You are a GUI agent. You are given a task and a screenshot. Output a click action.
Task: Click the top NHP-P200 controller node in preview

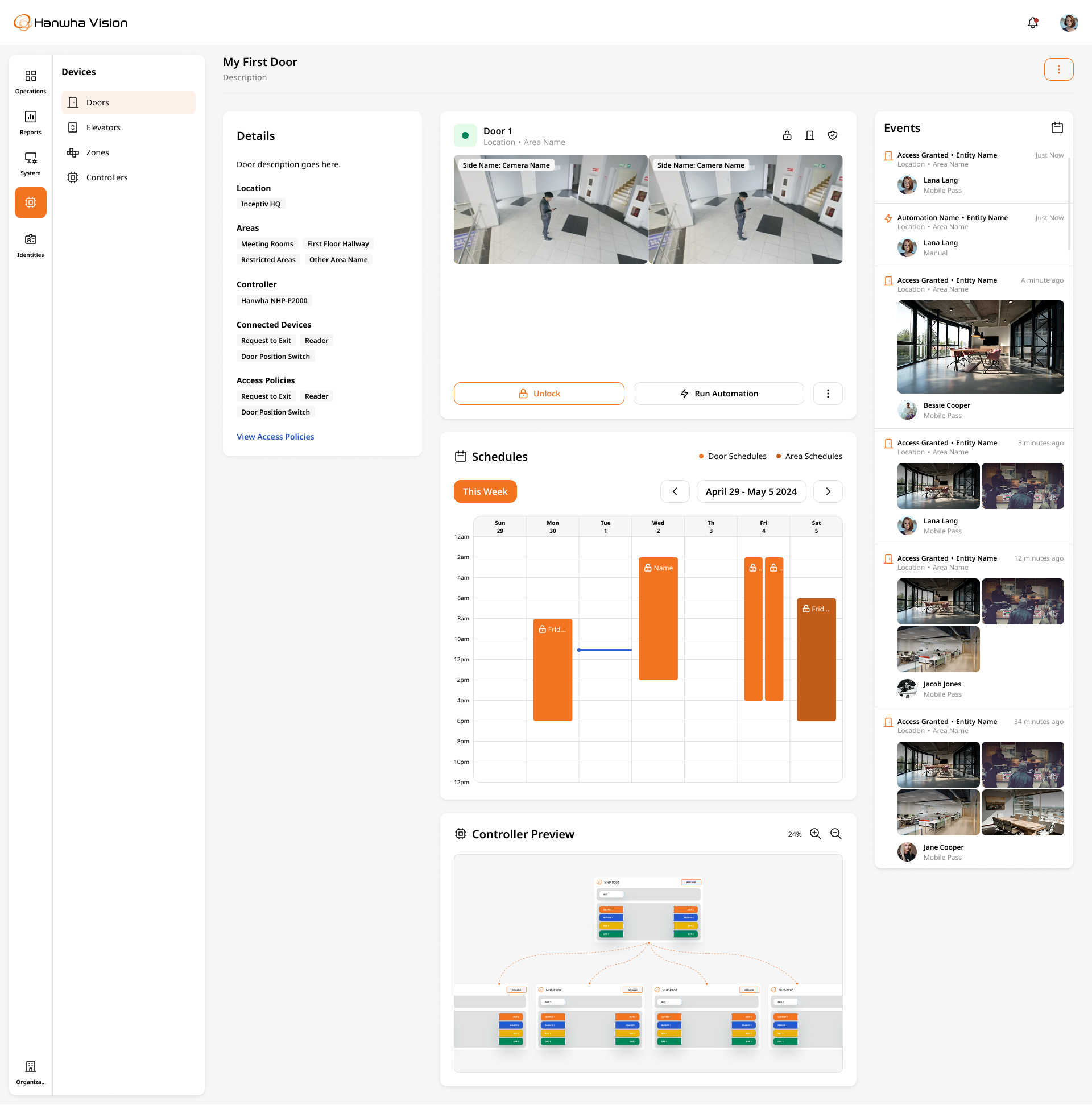point(648,910)
